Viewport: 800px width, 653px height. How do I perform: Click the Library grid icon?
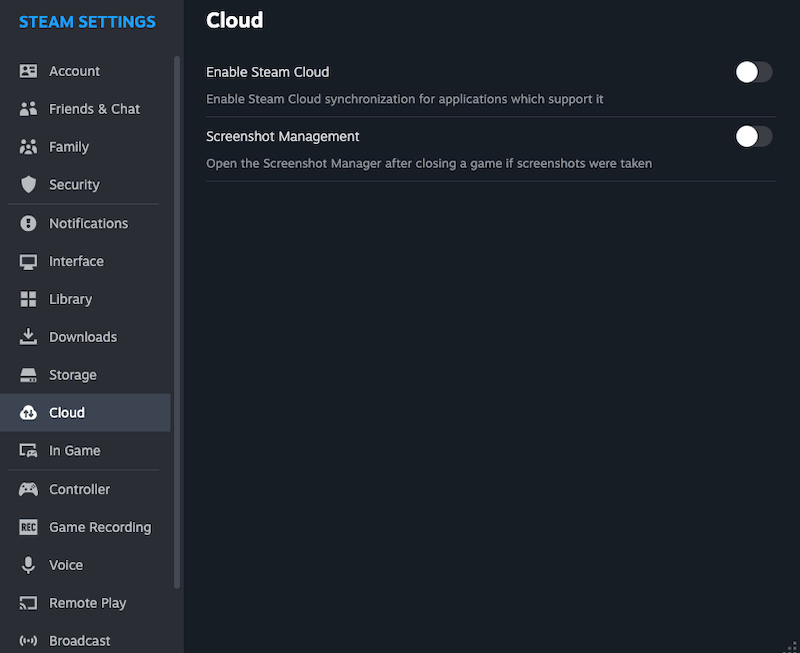click(28, 299)
